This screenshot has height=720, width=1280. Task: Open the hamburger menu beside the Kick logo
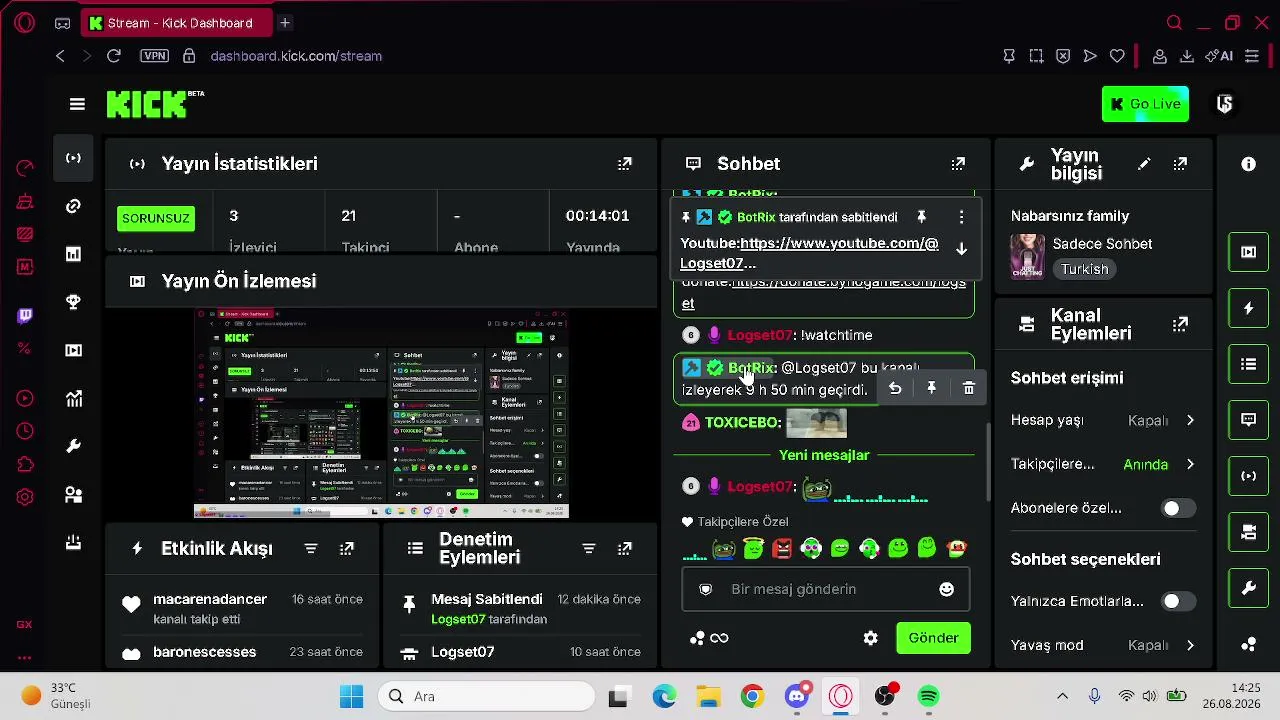click(x=77, y=104)
